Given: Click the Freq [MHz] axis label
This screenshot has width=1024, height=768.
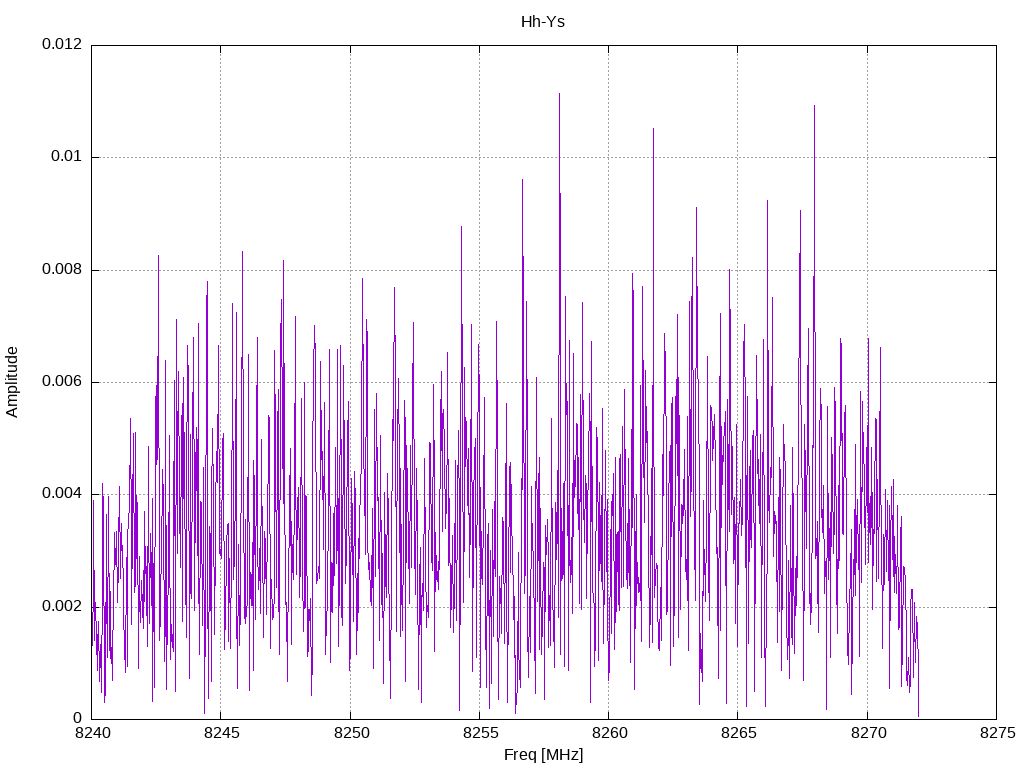Looking at the screenshot, I should pyautogui.click(x=543, y=754).
